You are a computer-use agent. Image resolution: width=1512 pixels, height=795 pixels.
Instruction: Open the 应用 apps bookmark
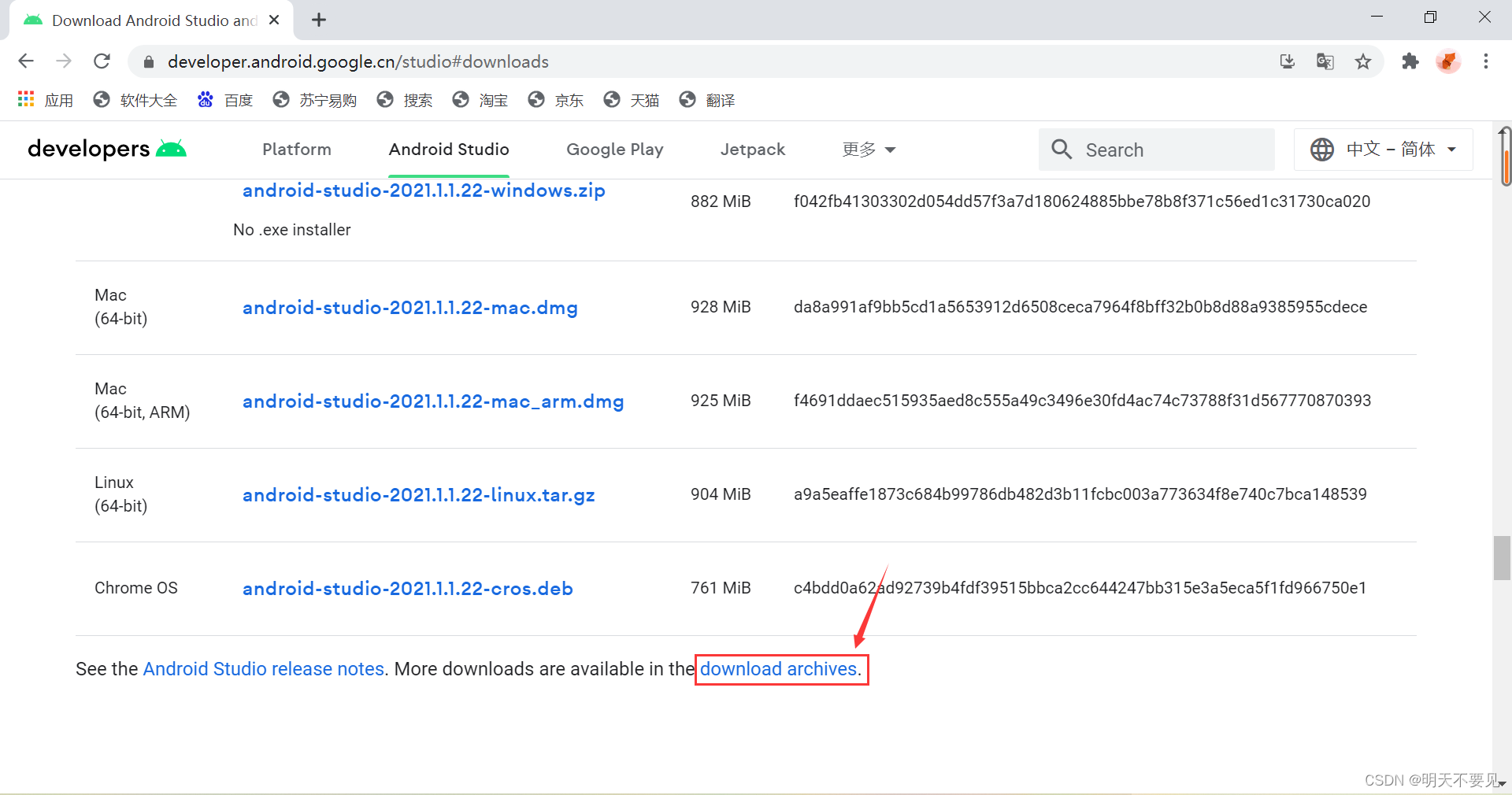pos(46,100)
